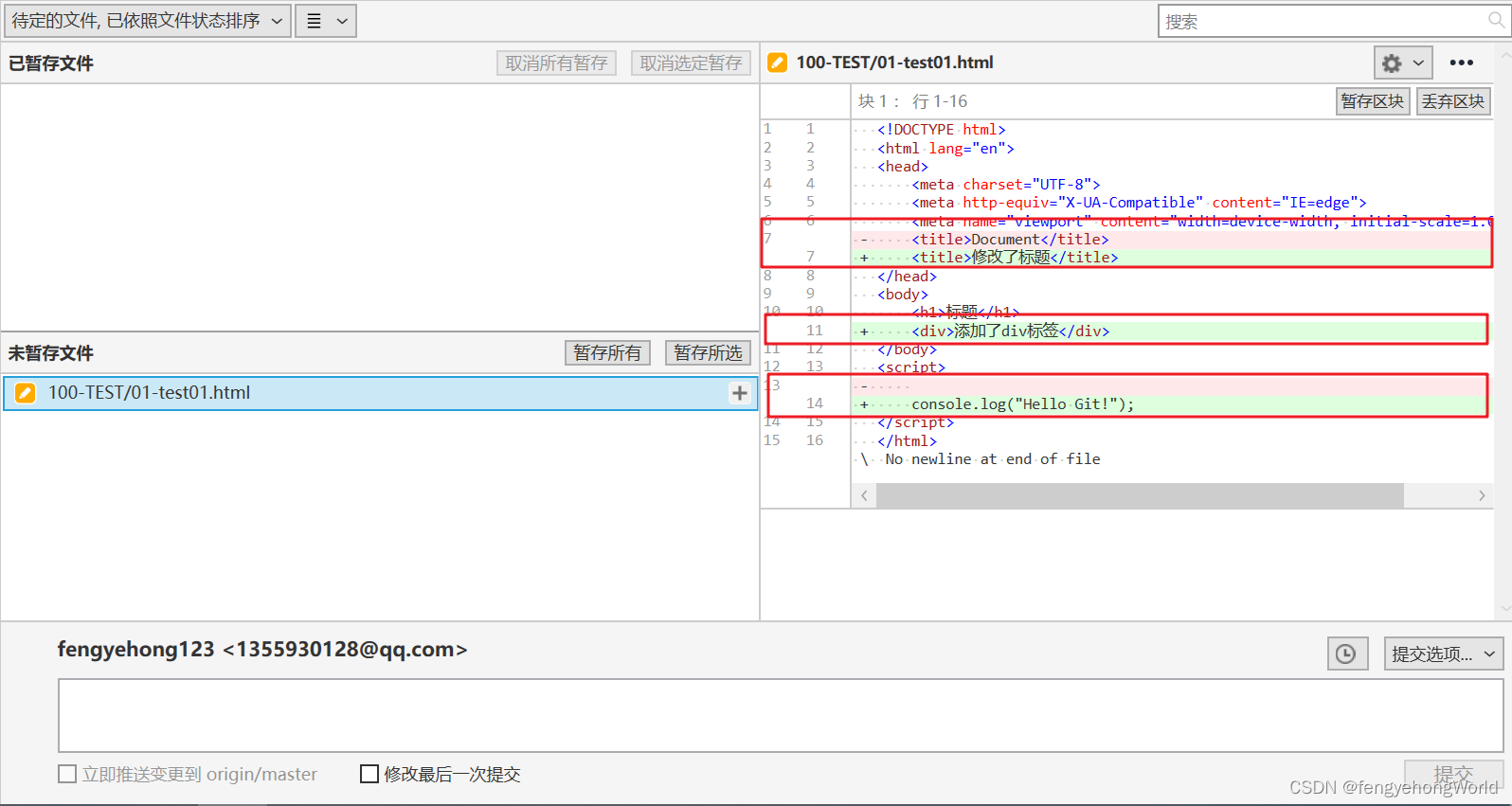Click the commit history clock icon
The height and width of the screenshot is (806, 1512).
point(1346,654)
